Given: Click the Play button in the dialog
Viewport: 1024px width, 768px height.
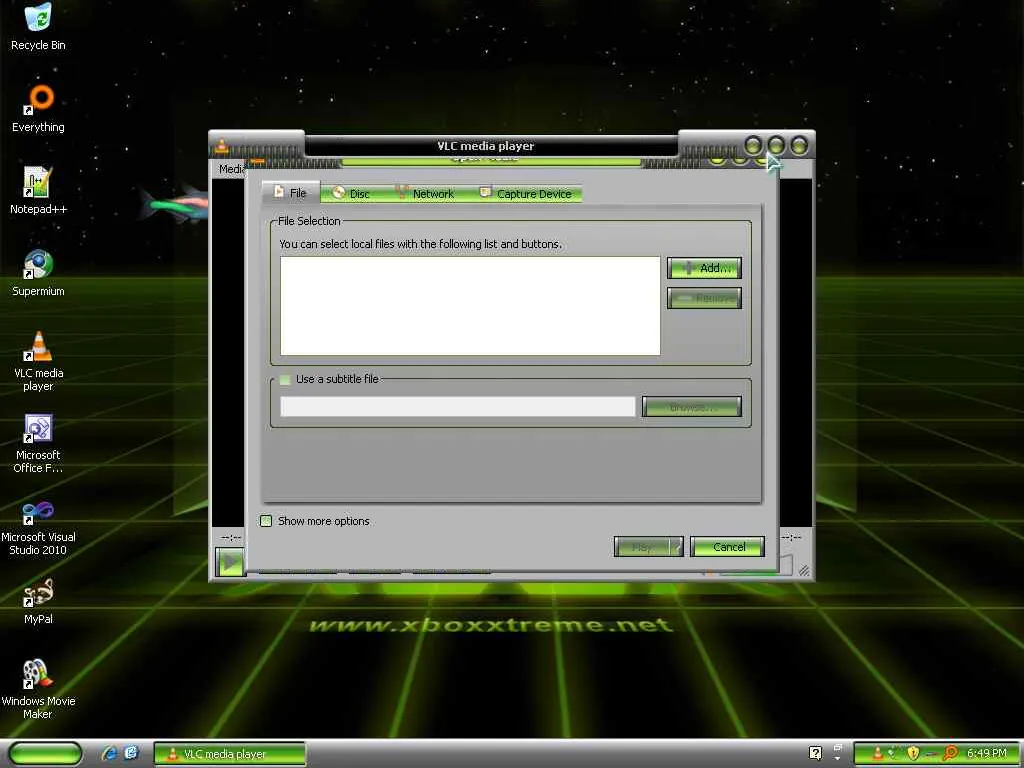Looking at the screenshot, I should coord(642,547).
